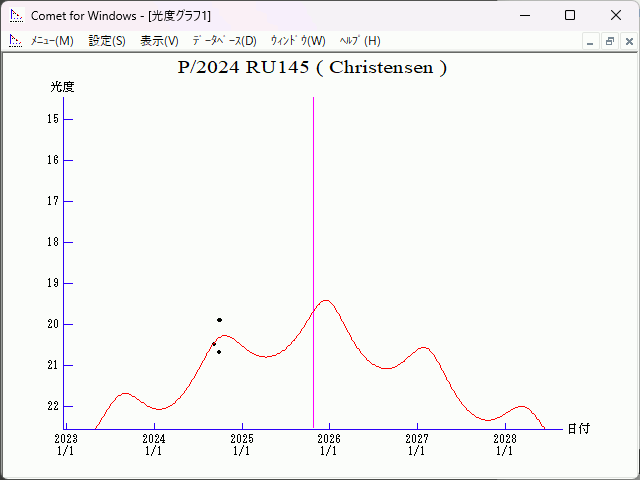
Task: Open the 設定(S) settings menu
Action: tap(107, 41)
